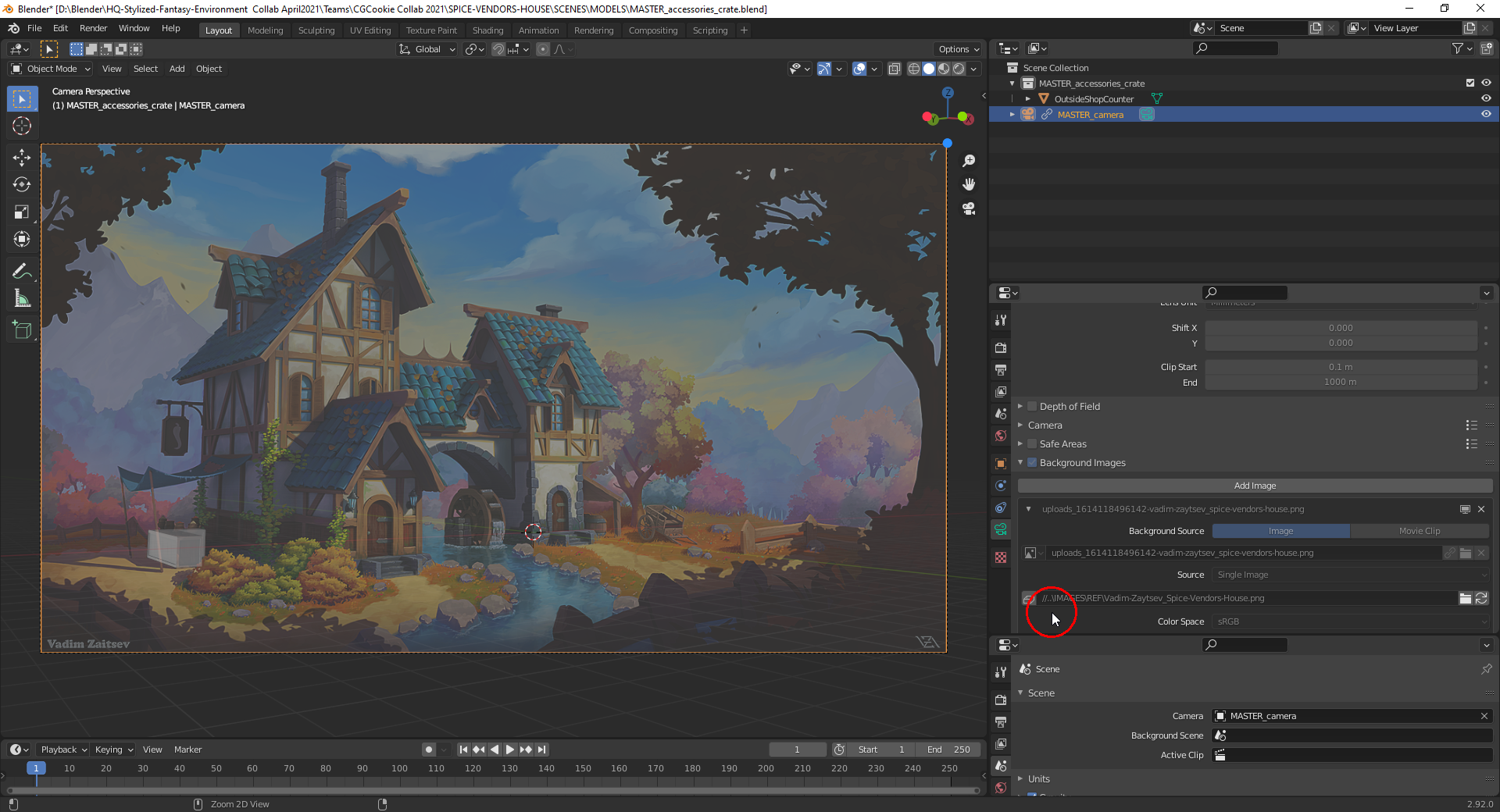This screenshot has height=812, width=1500.
Task: Expand the Depth of Field panel
Action: click(1020, 407)
